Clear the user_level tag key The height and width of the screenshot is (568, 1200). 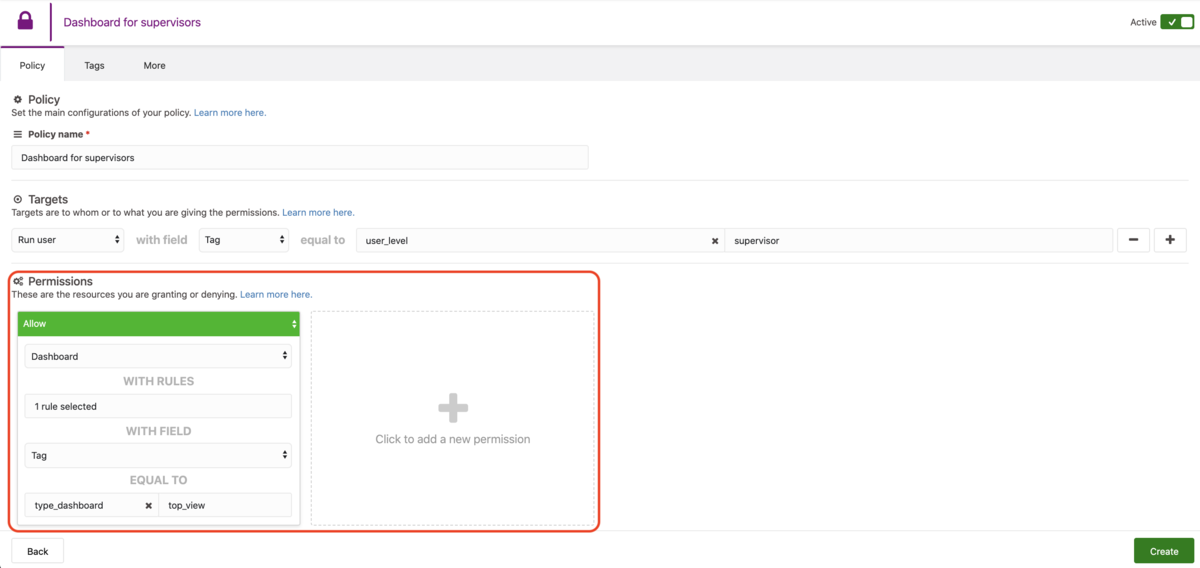click(x=715, y=241)
